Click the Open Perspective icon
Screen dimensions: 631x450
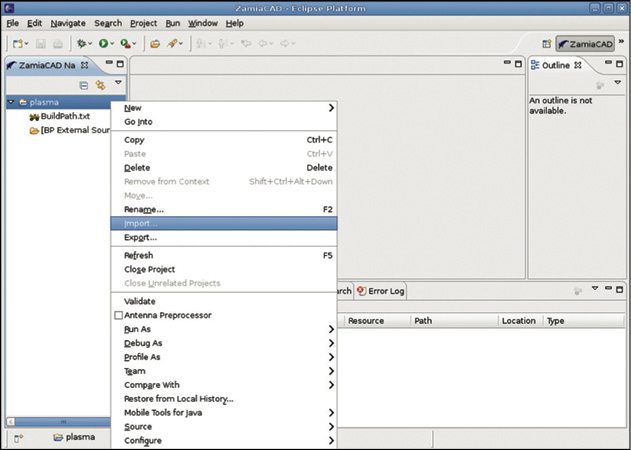point(546,44)
